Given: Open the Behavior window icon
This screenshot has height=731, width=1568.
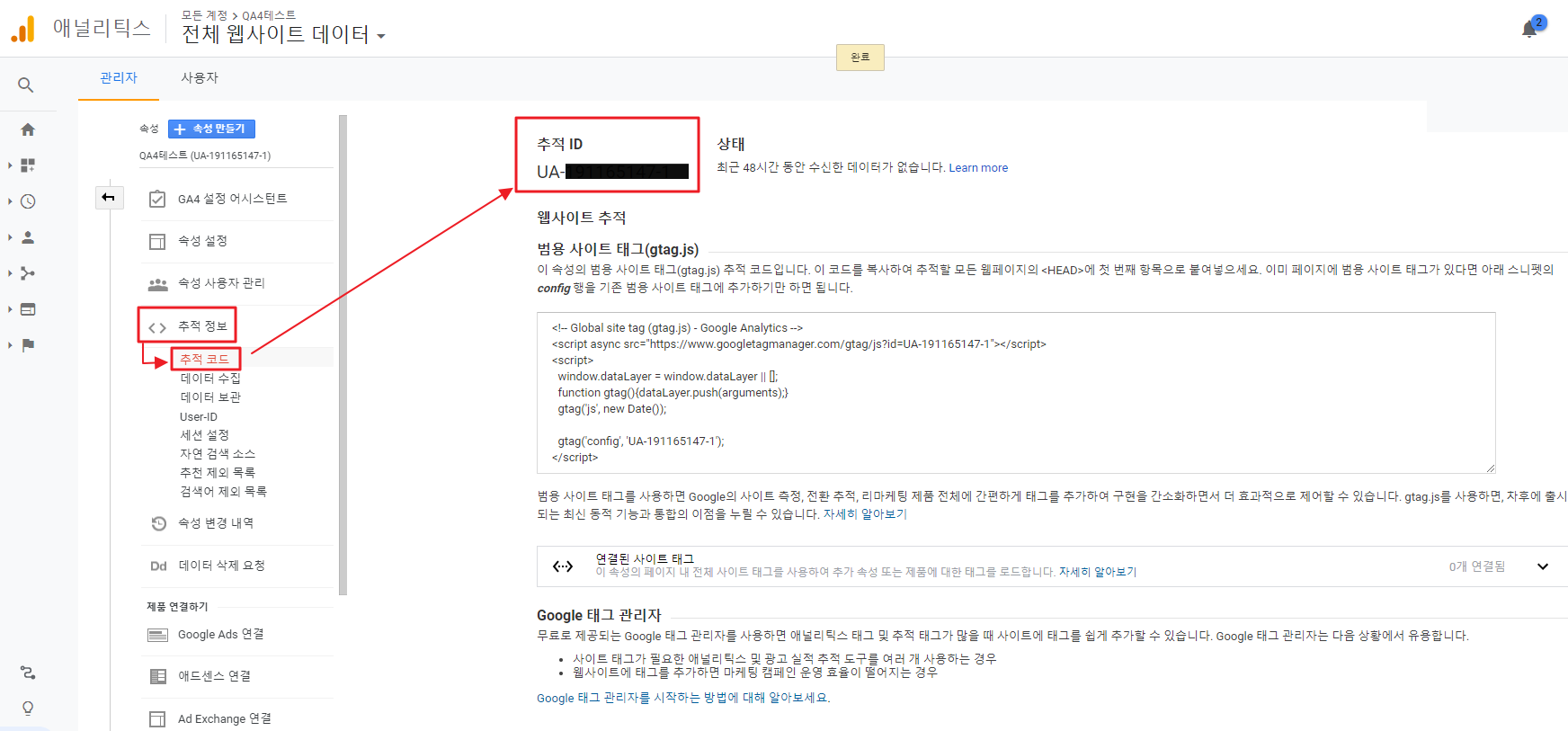Looking at the screenshot, I should point(28,309).
